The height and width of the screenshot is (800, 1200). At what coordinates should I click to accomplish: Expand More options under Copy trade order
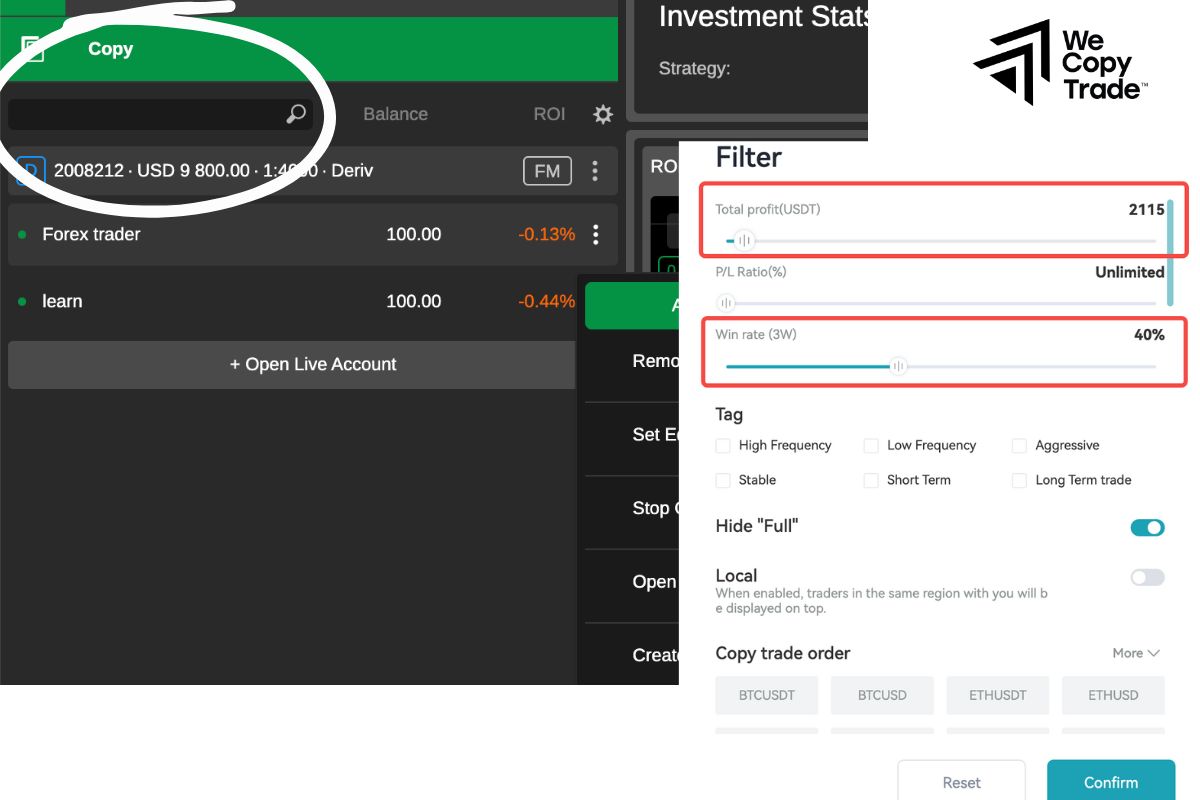(x=1135, y=653)
